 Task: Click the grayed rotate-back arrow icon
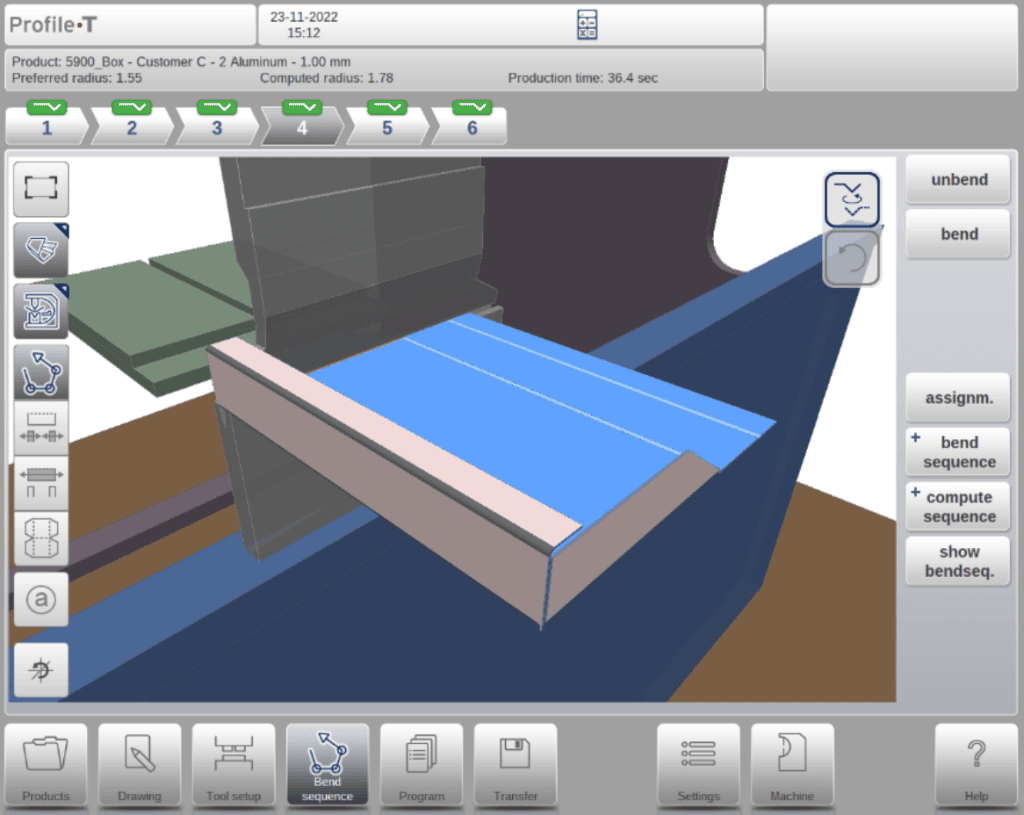coord(852,258)
